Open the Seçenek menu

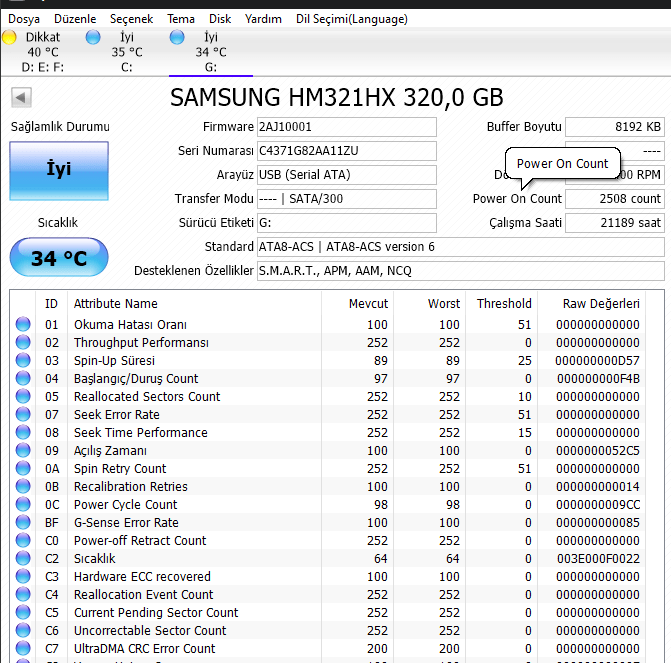[131, 19]
